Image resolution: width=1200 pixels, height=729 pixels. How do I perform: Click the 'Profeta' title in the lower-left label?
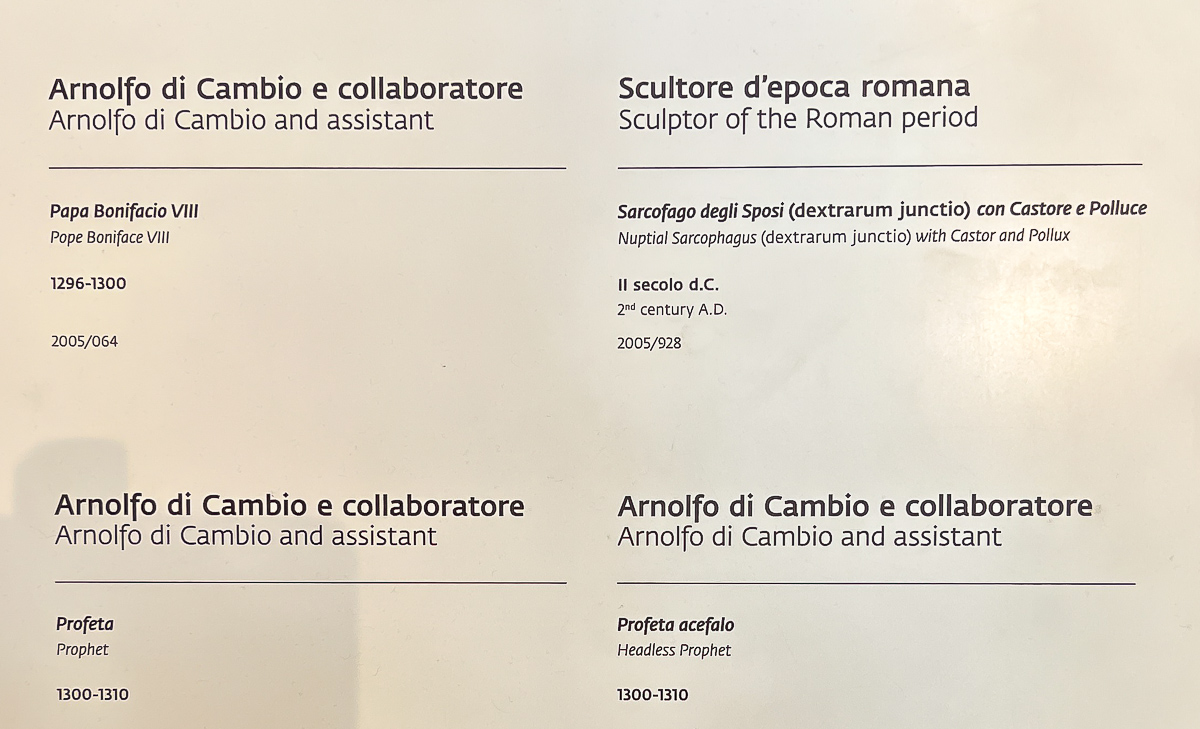85,625
